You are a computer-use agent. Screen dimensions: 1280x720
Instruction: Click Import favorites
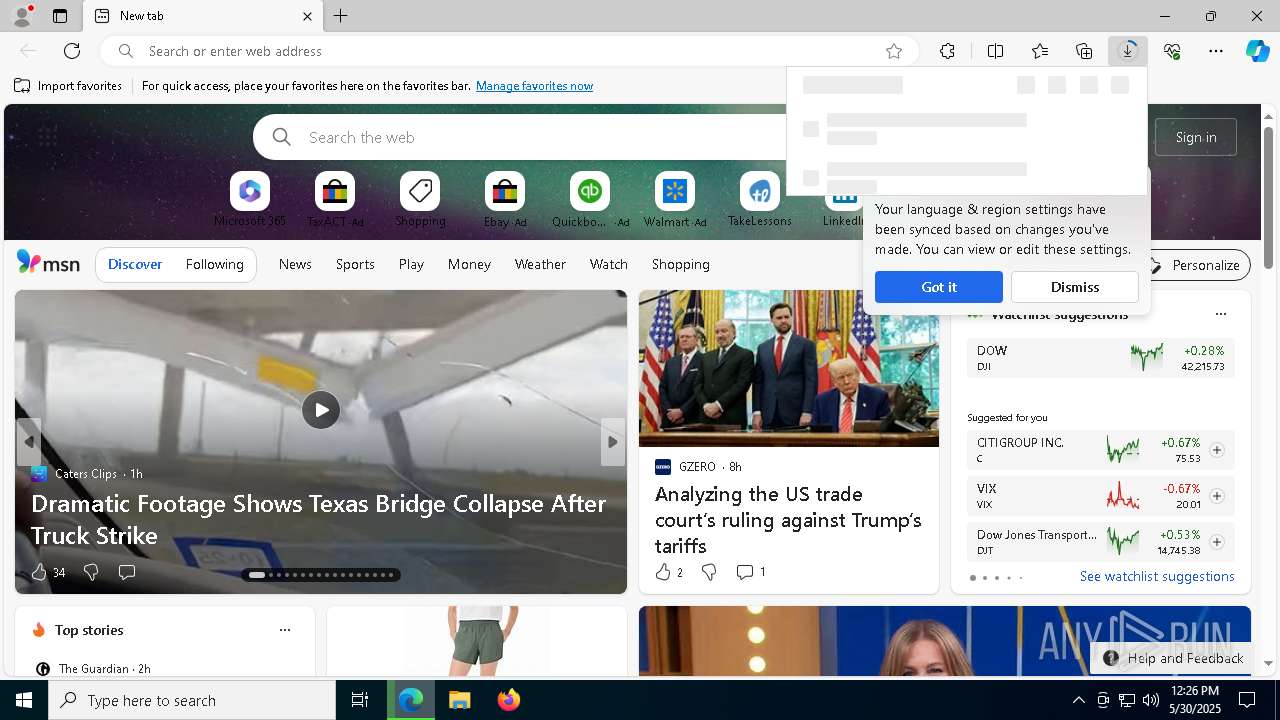click(x=68, y=86)
